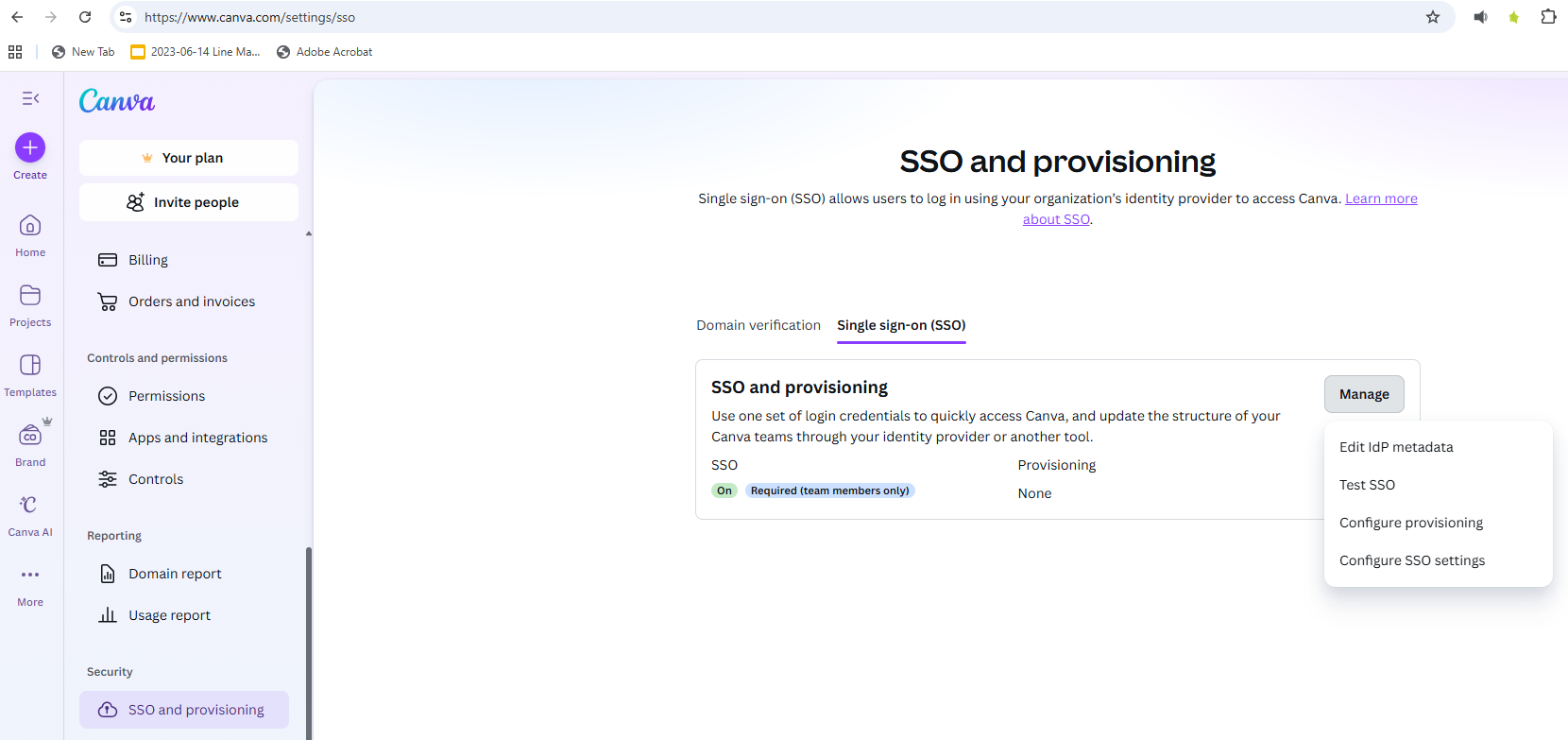The height and width of the screenshot is (740, 1568).
Task: Go forward with browser forward arrow
Action: (x=51, y=17)
